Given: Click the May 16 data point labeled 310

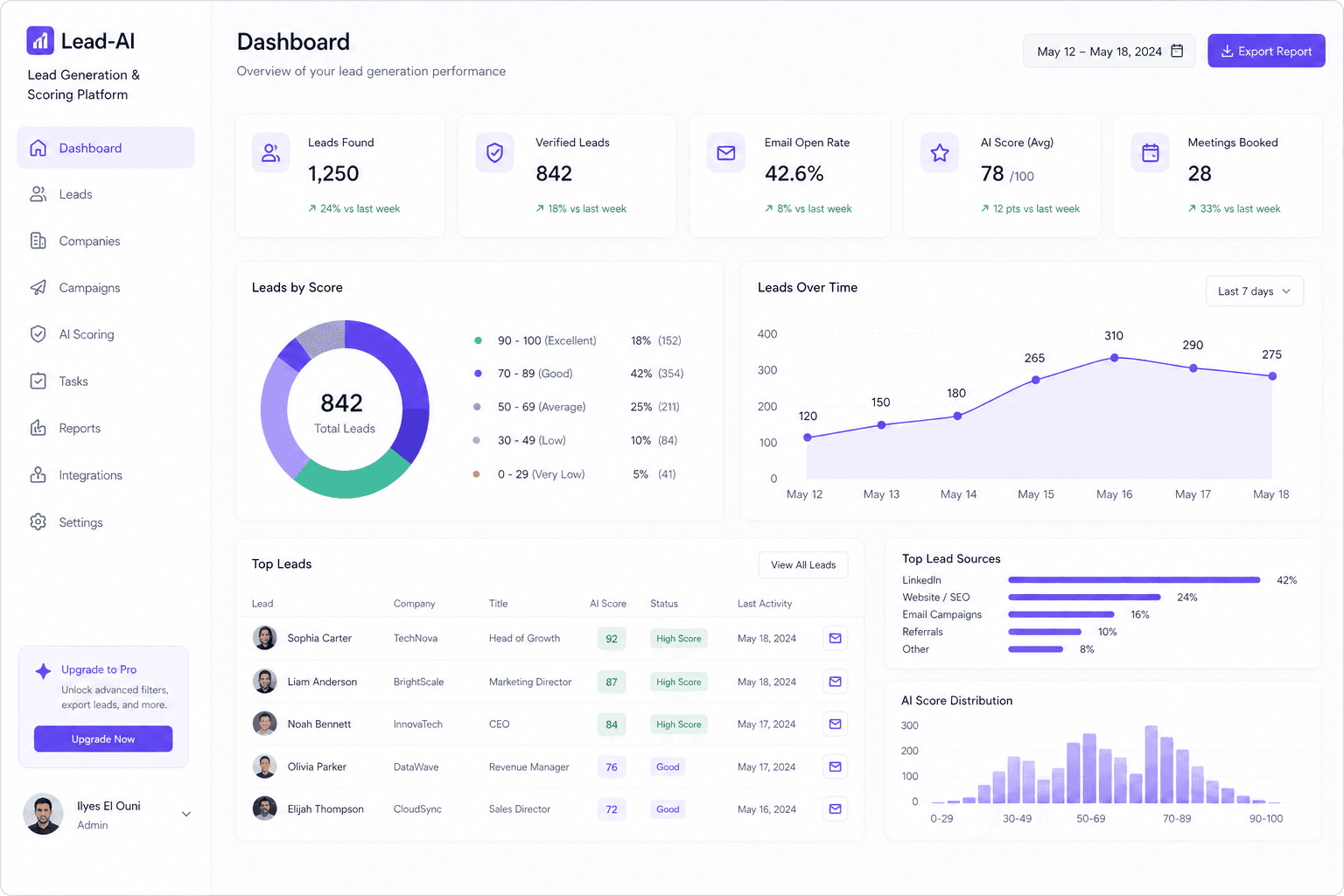Looking at the screenshot, I should coord(1114,357).
